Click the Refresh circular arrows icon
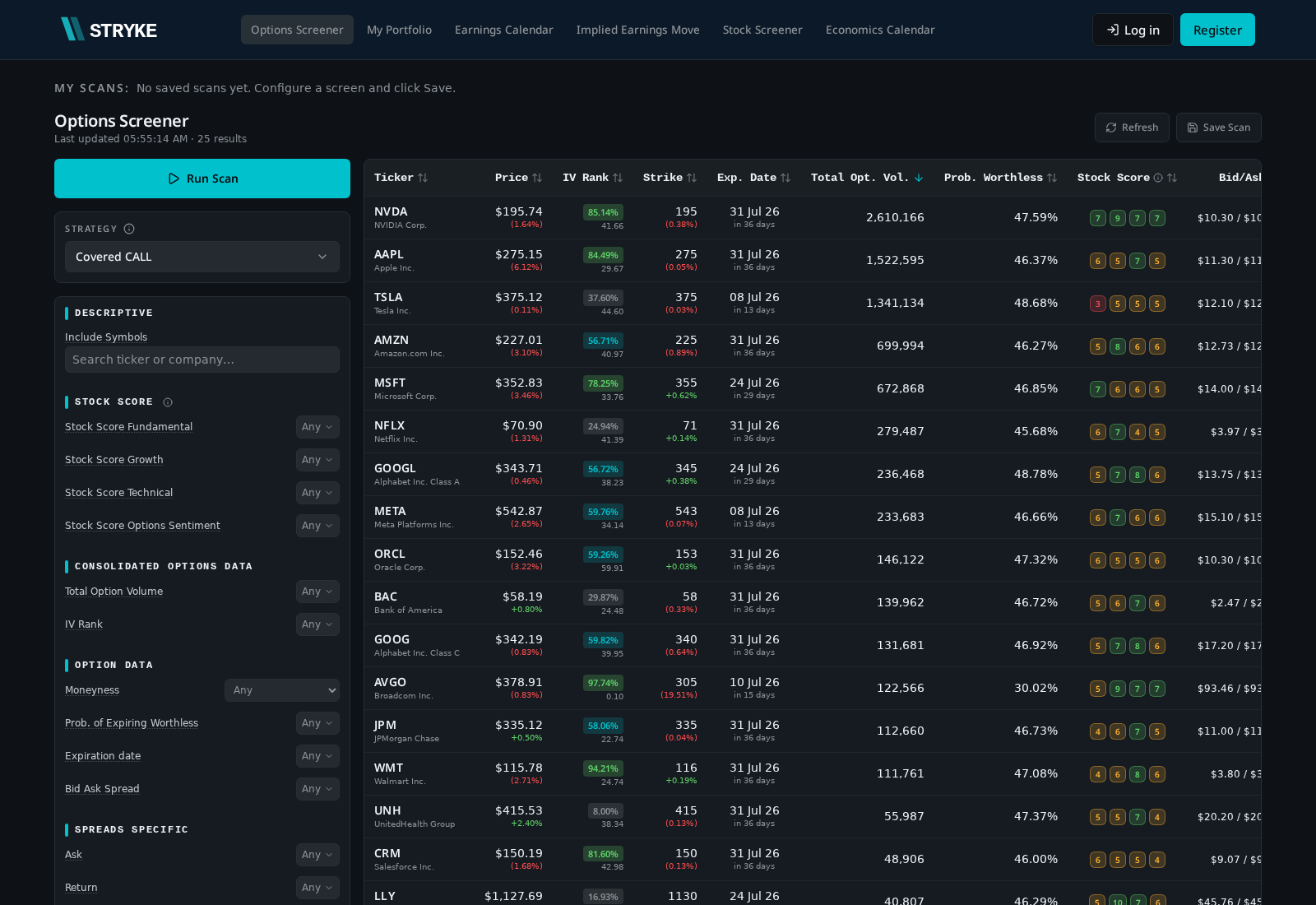This screenshot has height=905, width=1316. pos(1111,128)
